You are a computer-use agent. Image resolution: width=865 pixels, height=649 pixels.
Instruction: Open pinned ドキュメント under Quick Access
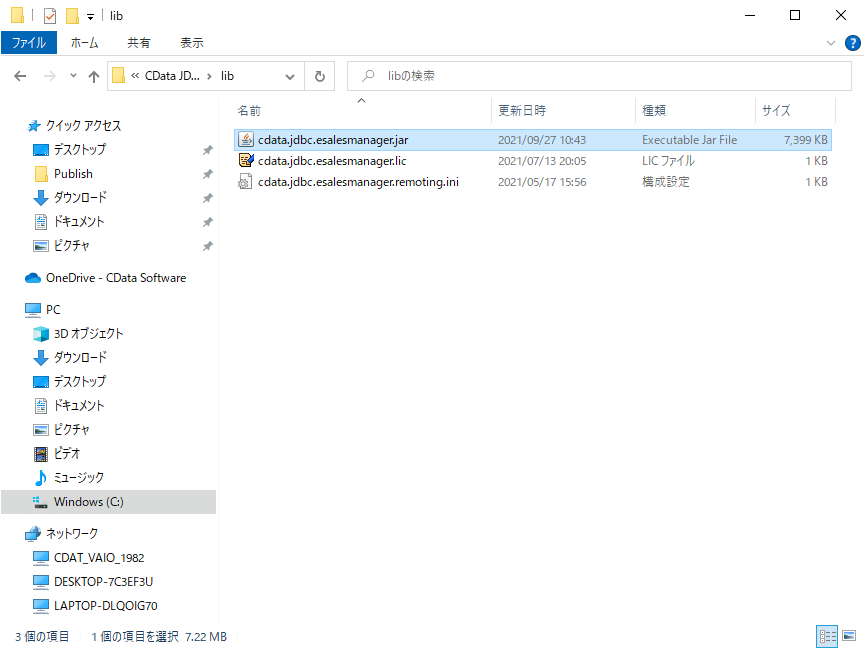[79, 222]
